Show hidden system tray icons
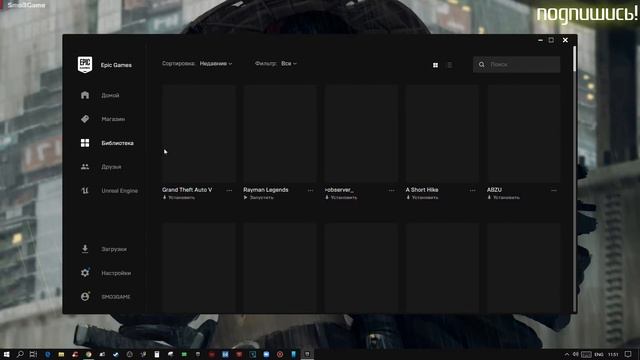Viewport: 640px width, 360px height. click(x=567, y=354)
